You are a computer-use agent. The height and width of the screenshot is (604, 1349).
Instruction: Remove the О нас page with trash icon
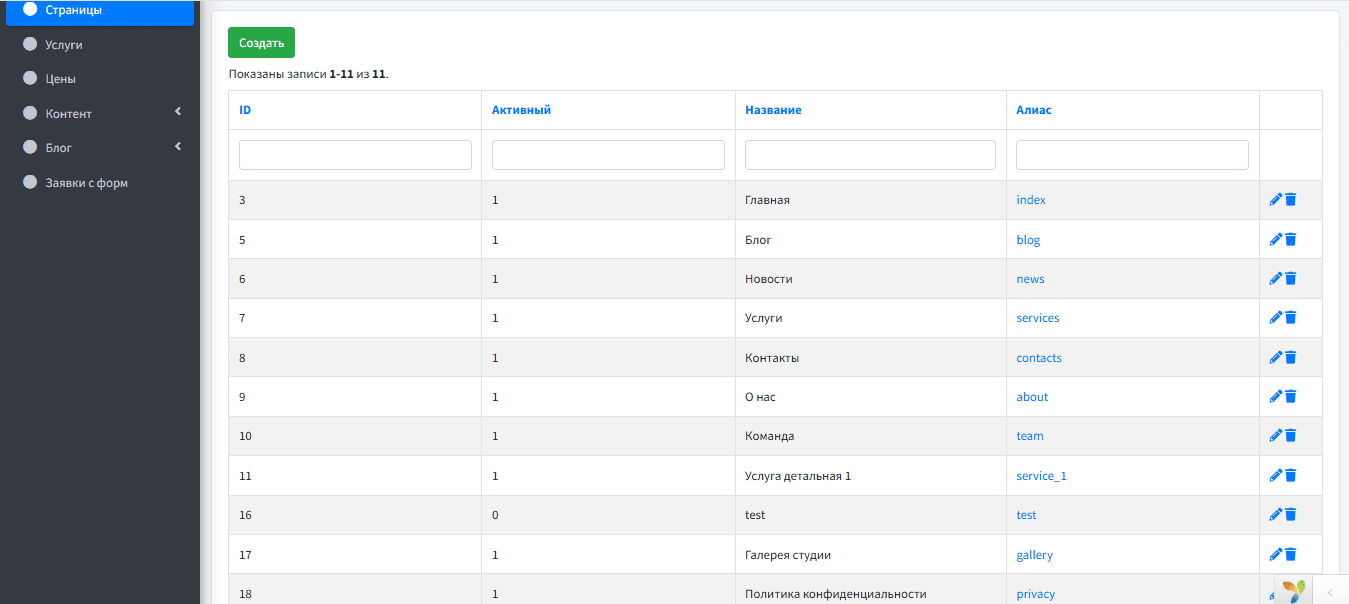pos(1291,397)
